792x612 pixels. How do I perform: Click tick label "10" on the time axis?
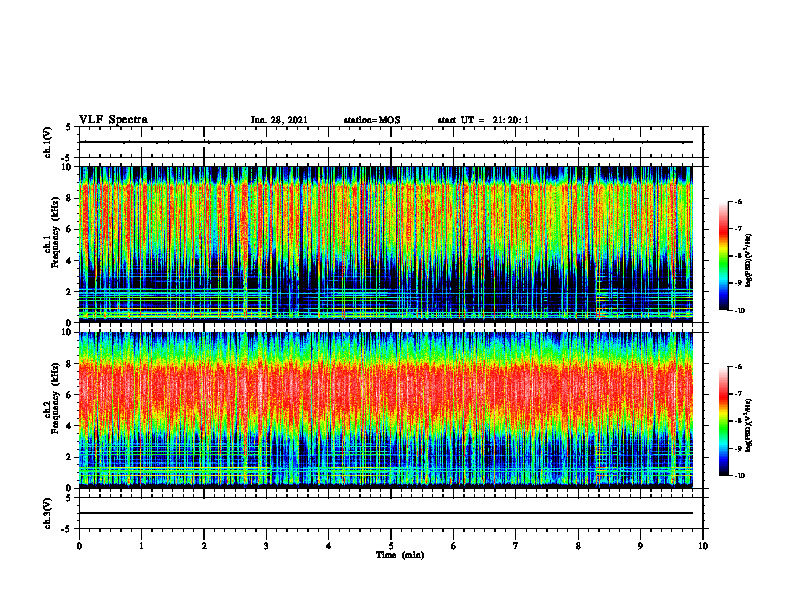[703, 546]
